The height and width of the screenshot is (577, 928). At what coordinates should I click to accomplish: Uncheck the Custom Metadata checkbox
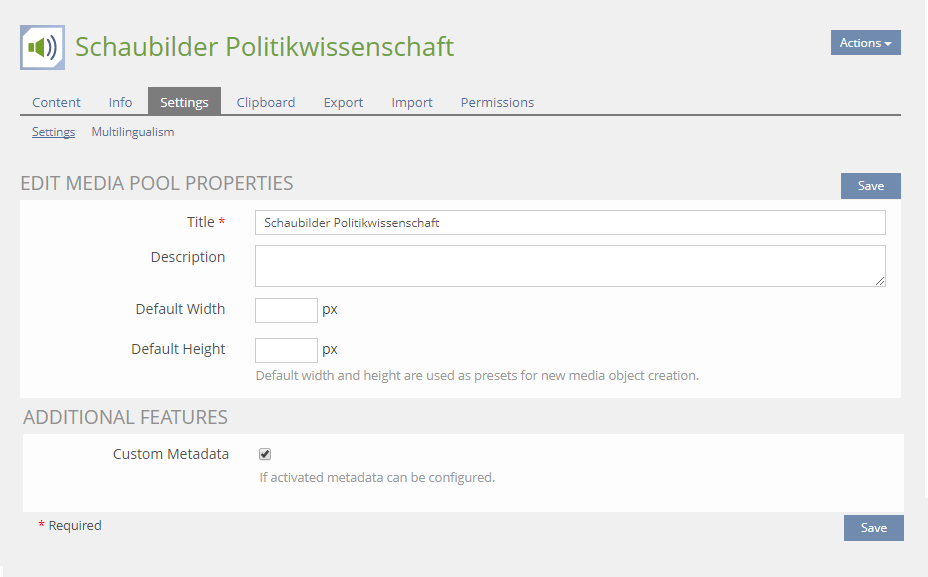[265, 454]
